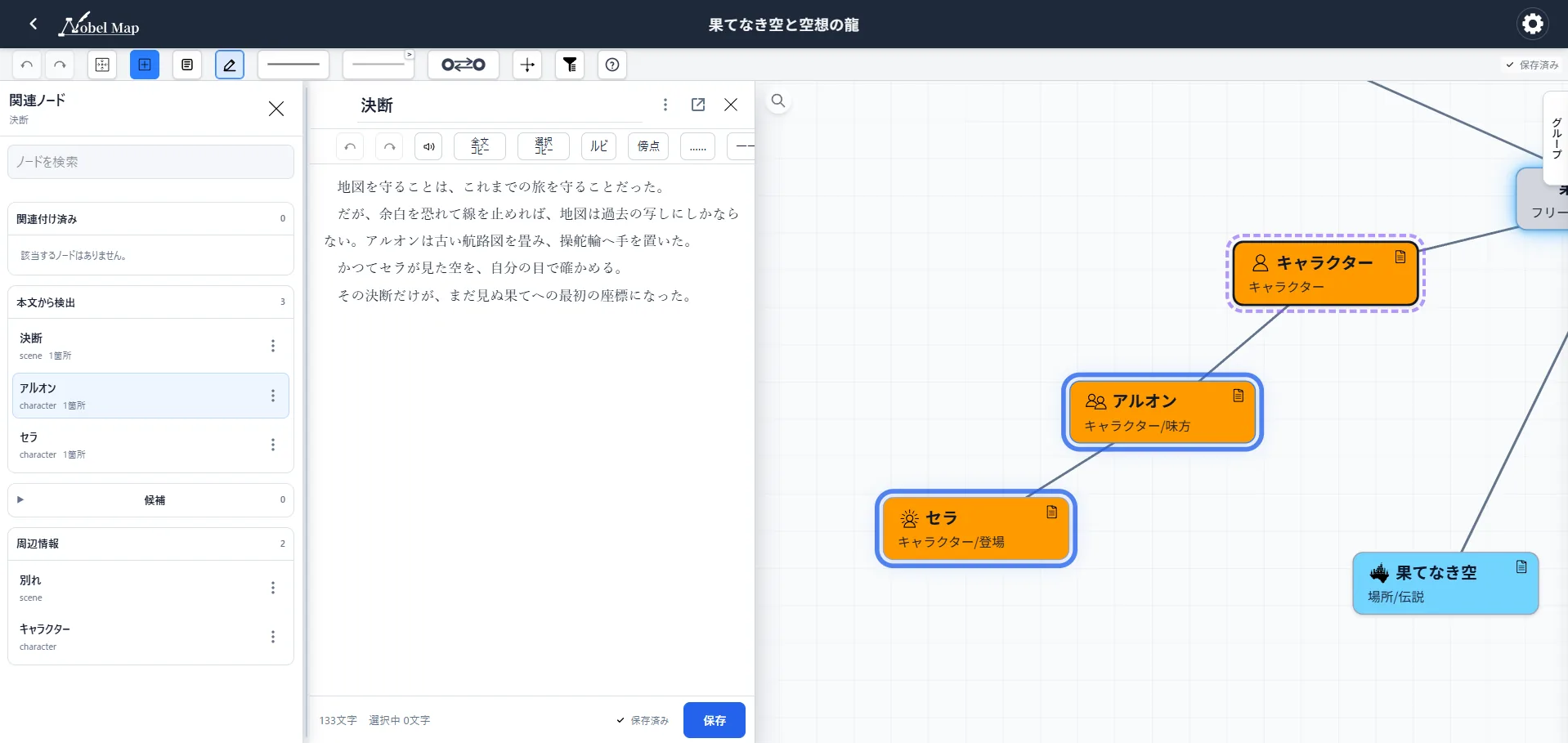1568x743 pixels.
Task: Click the read-aloud speaker icon
Action: click(428, 146)
